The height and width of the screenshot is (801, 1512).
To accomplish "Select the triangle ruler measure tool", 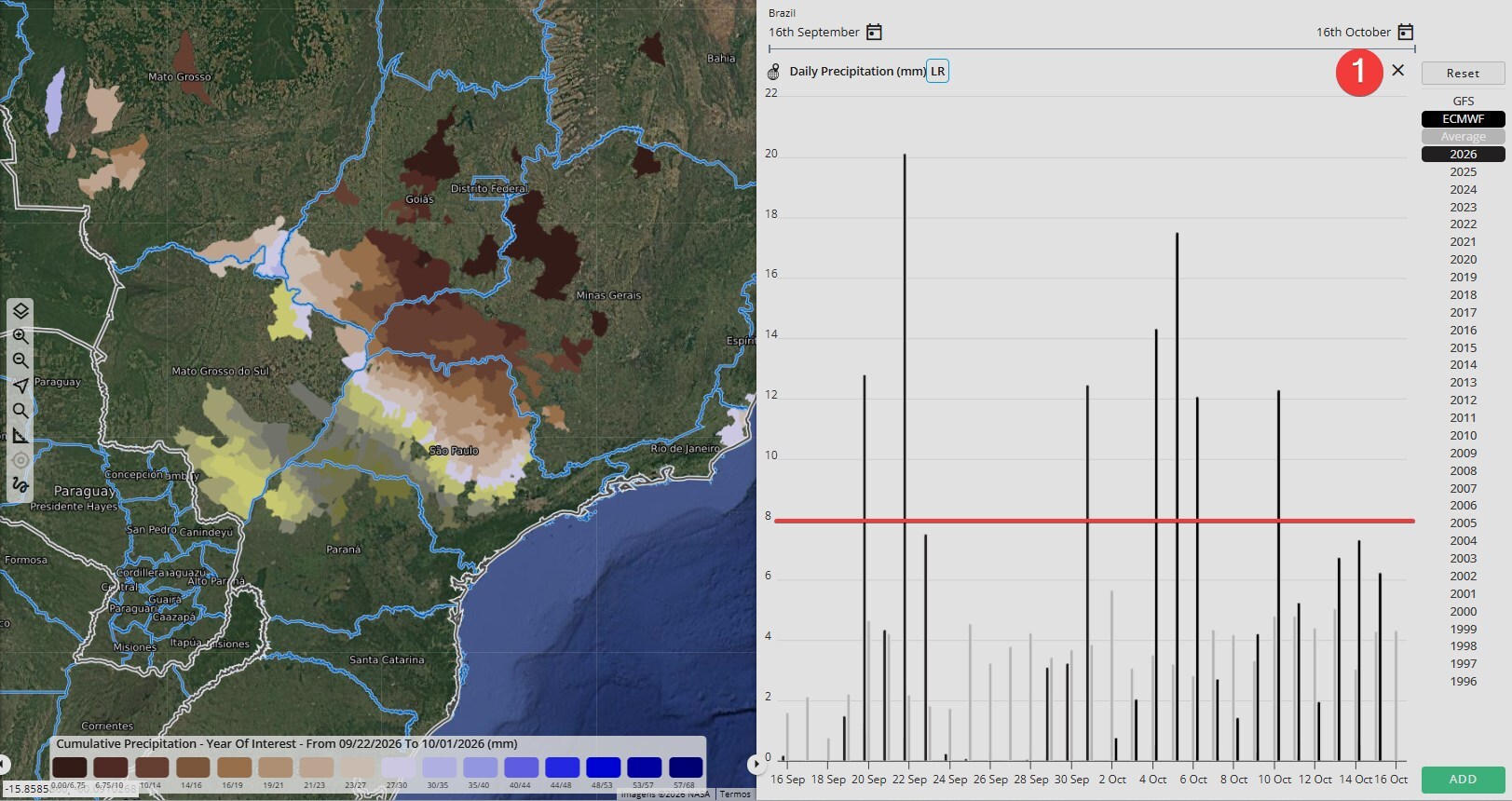I will [x=20, y=435].
